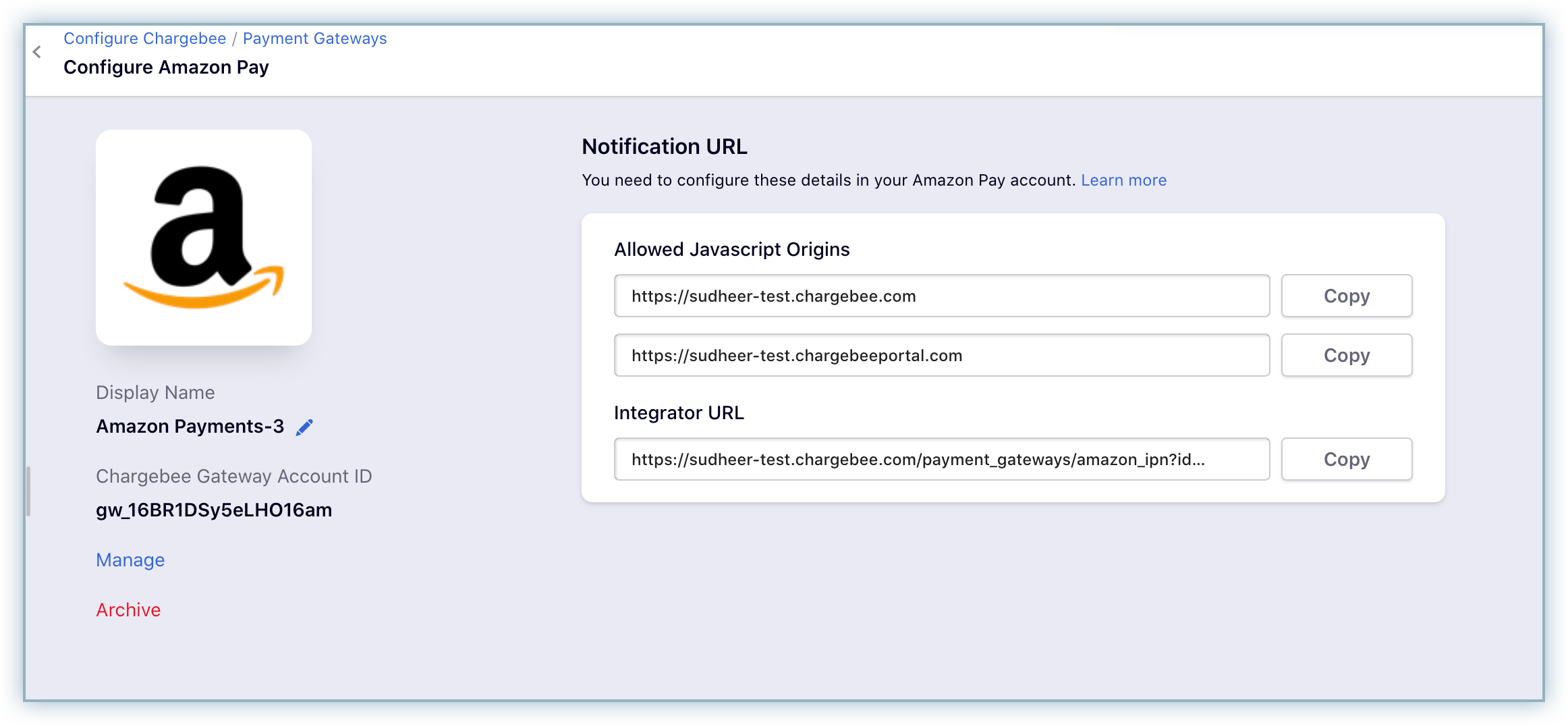Image resolution: width=1568 pixels, height=725 pixels.
Task: Copy the chargebeeportal.com origin URL
Action: 1347,355
